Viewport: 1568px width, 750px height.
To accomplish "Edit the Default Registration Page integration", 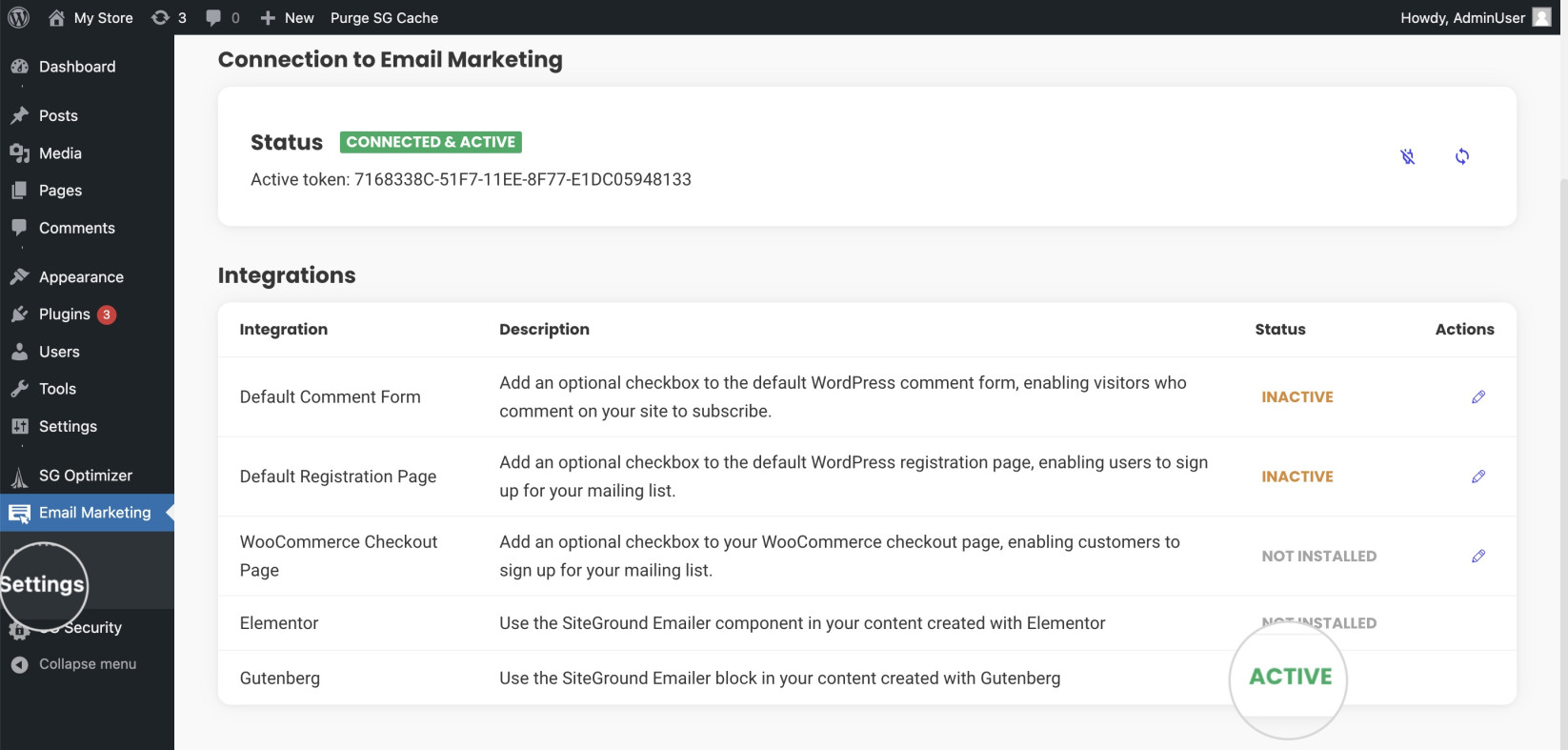I will pyautogui.click(x=1478, y=476).
